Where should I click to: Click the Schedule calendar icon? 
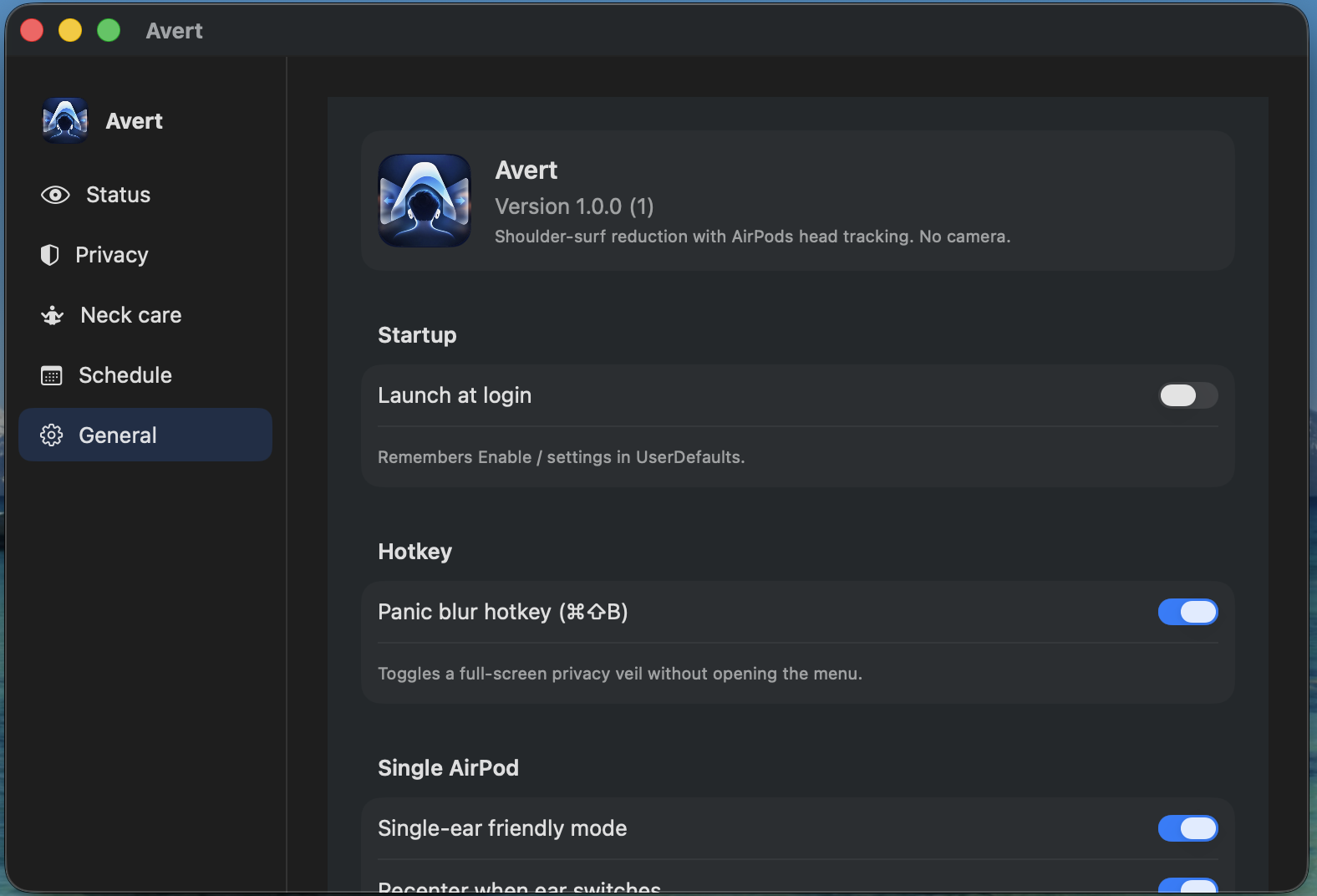52,375
